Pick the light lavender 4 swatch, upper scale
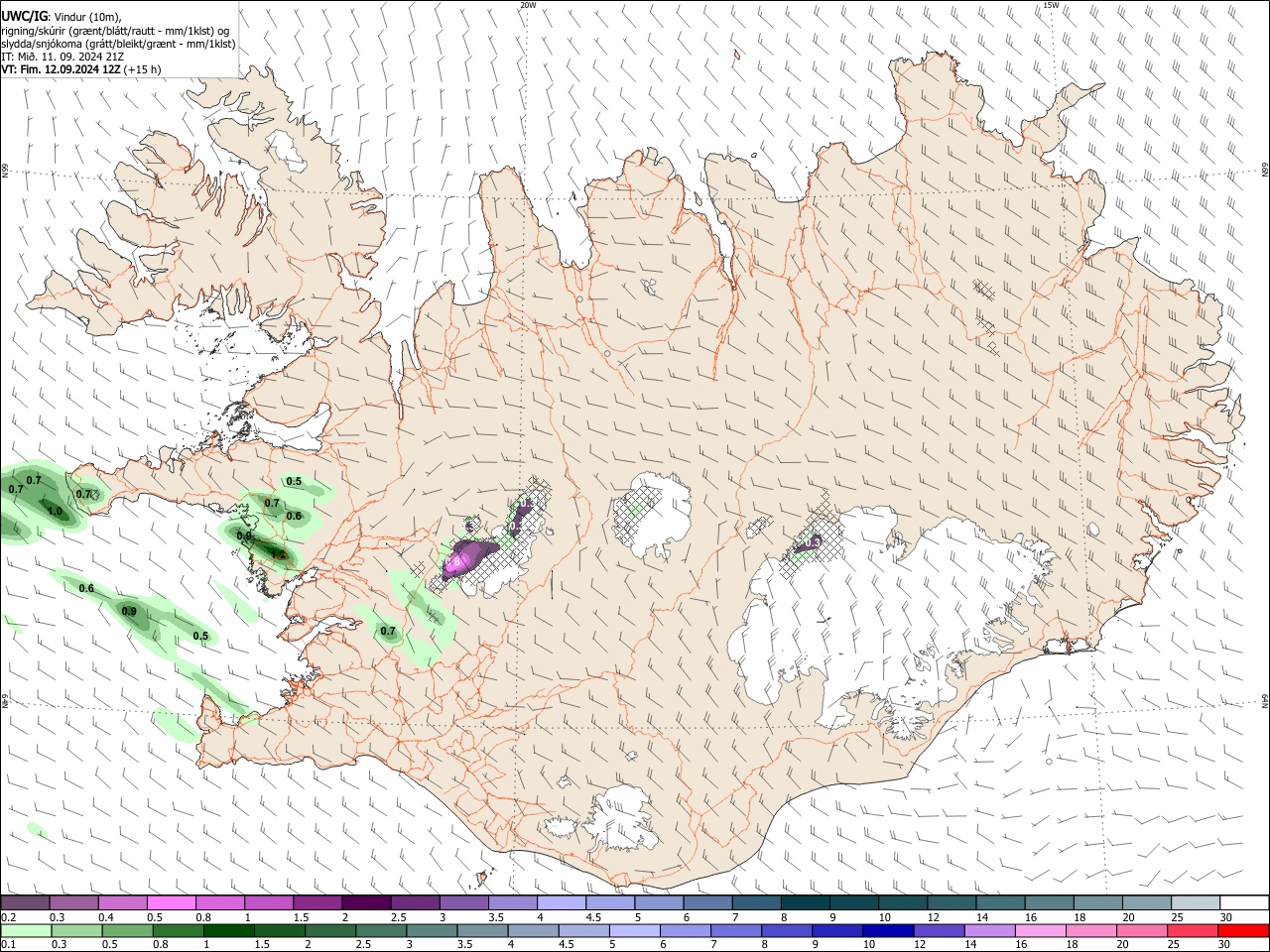Image resolution: width=1270 pixels, height=952 pixels. click(x=562, y=902)
